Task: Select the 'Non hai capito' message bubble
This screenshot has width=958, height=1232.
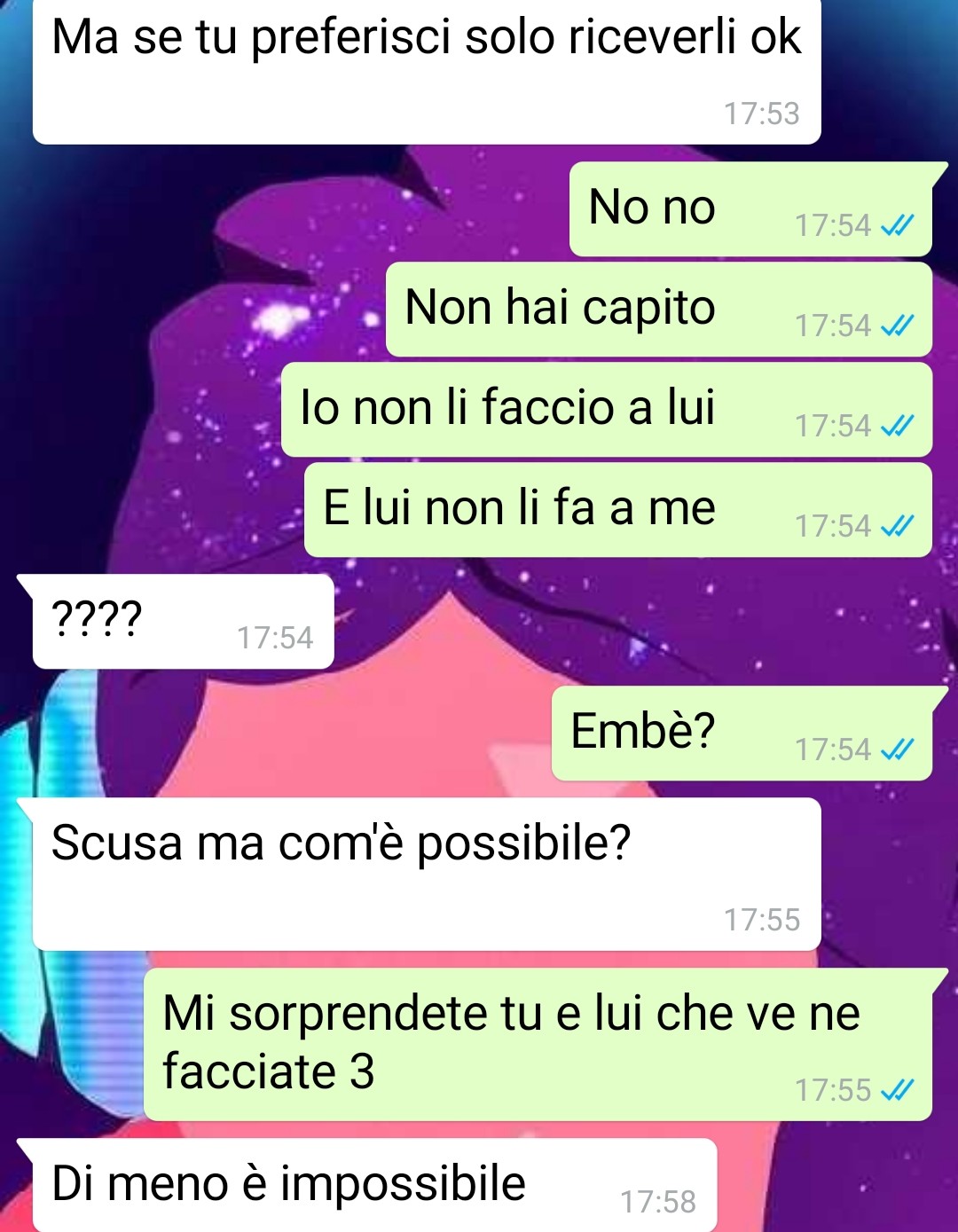Action: 659,310
